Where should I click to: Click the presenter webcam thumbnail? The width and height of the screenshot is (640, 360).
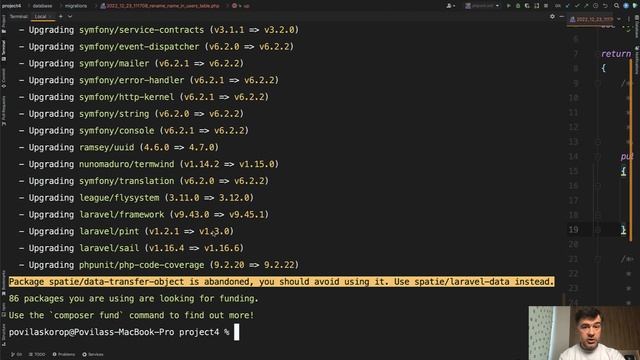tap(584, 333)
